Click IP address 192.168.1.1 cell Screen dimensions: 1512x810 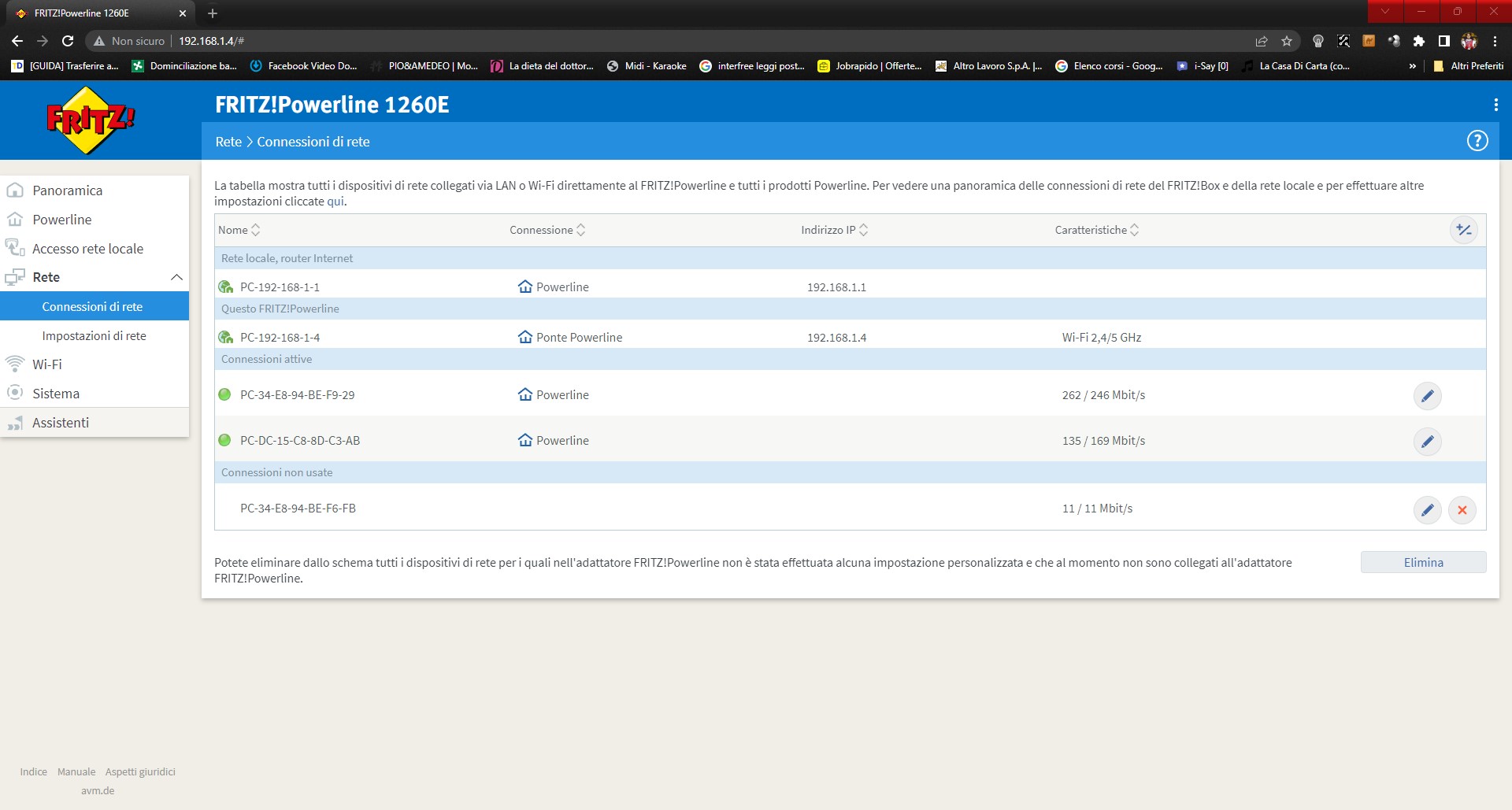coord(836,287)
